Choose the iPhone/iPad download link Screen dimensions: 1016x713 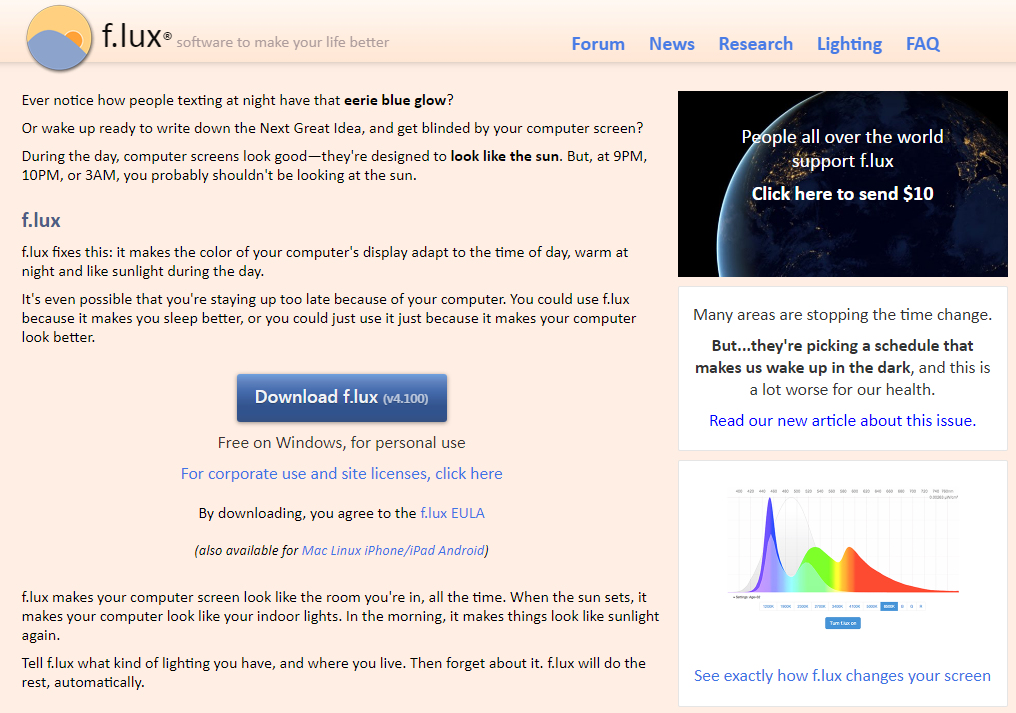point(399,550)
